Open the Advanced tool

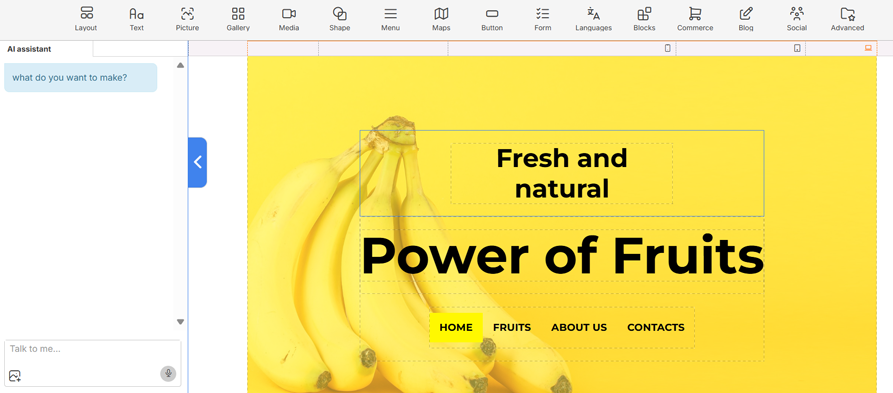click(847, 19)
